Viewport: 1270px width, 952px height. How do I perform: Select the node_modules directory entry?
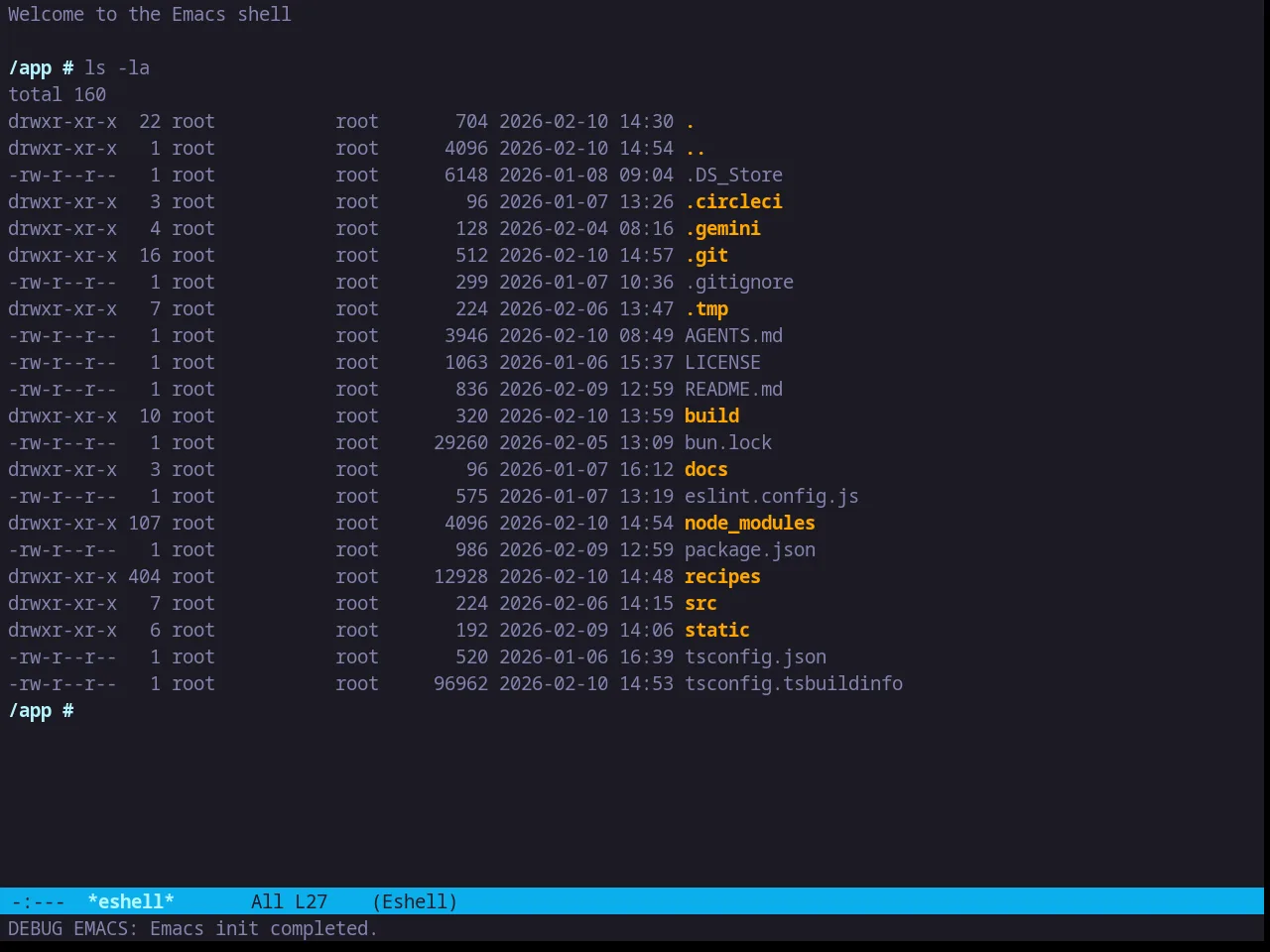750,523
